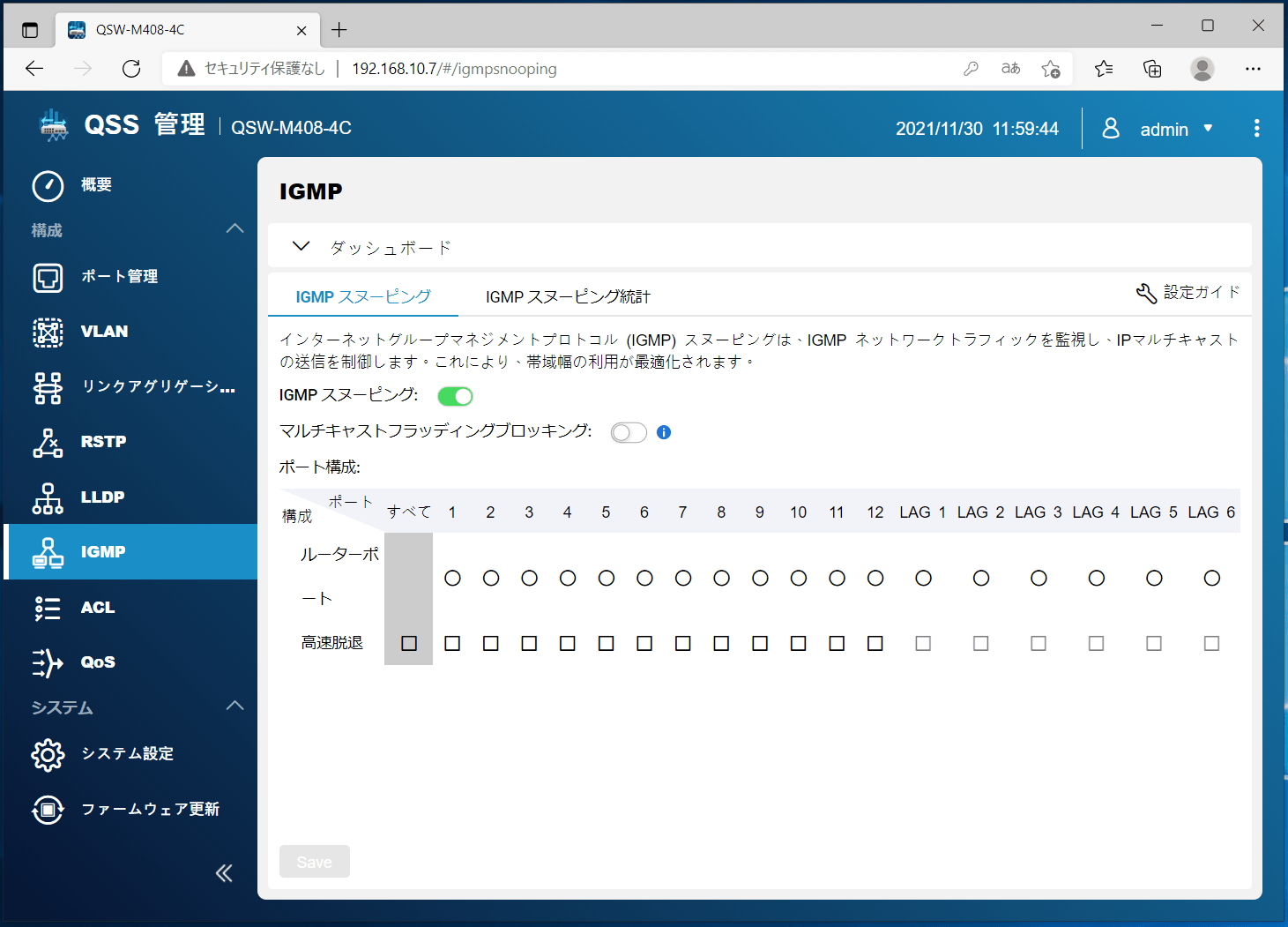Image resolution: width=1288 pixels, height=927 pixels.
Task: Open the ファームウェア更新 icon
Action: [x=48, y=809]
